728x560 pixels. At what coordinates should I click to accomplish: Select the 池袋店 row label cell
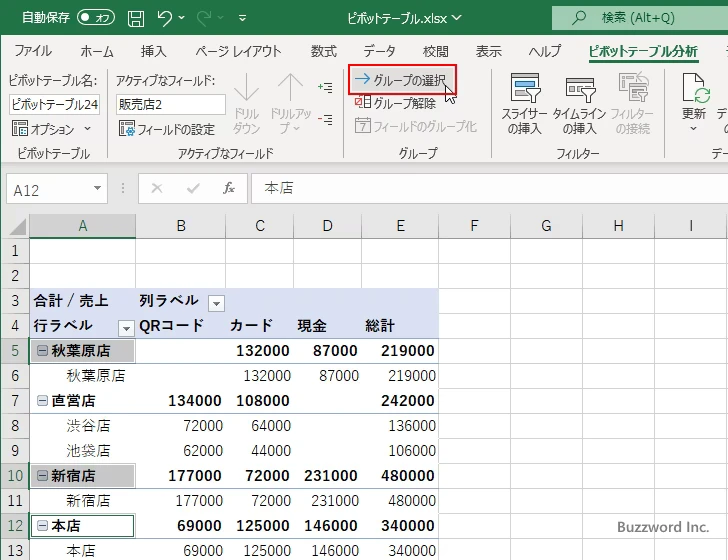click(x=83, y=450)
